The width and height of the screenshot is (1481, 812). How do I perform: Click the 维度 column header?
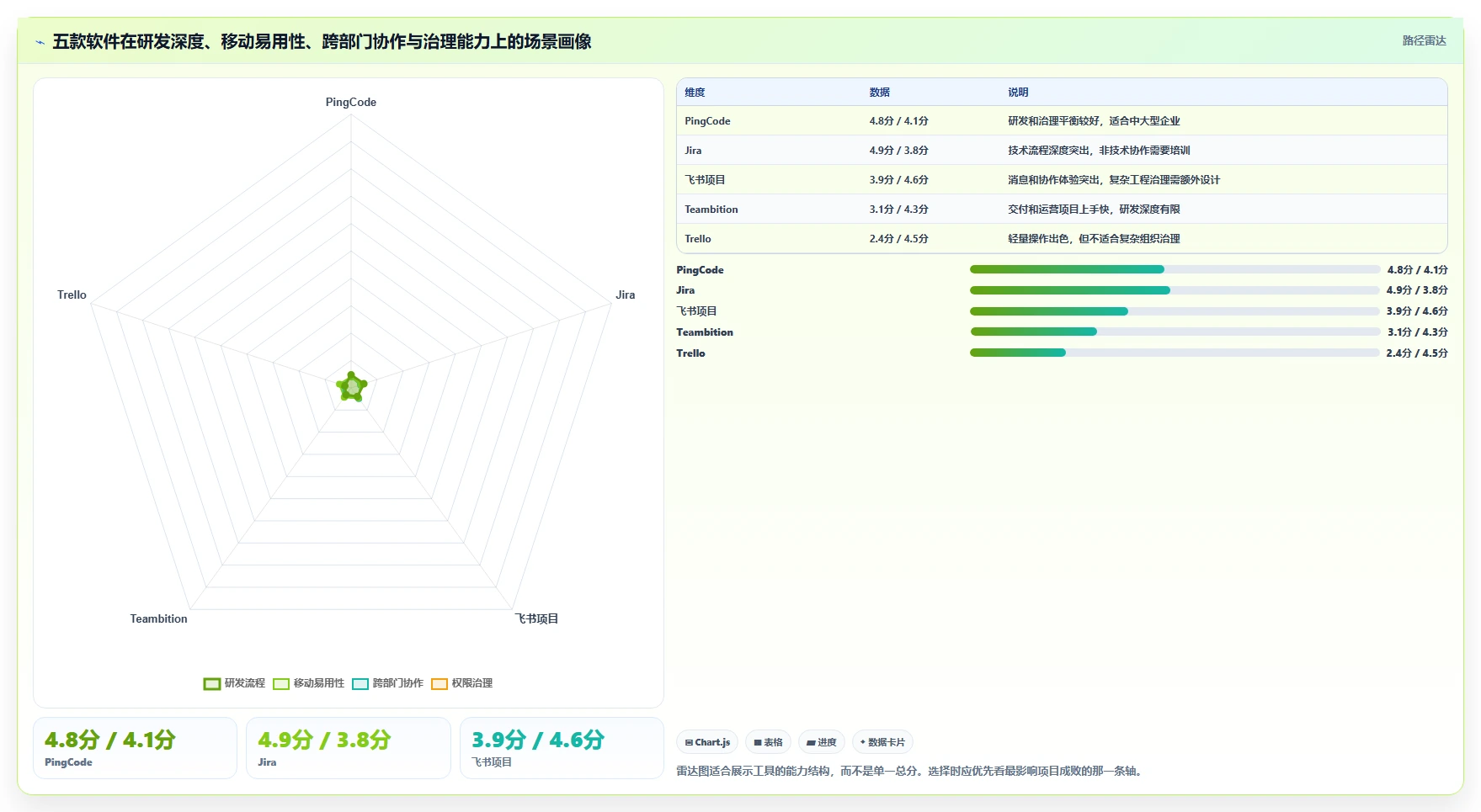[x=695, y=93]
